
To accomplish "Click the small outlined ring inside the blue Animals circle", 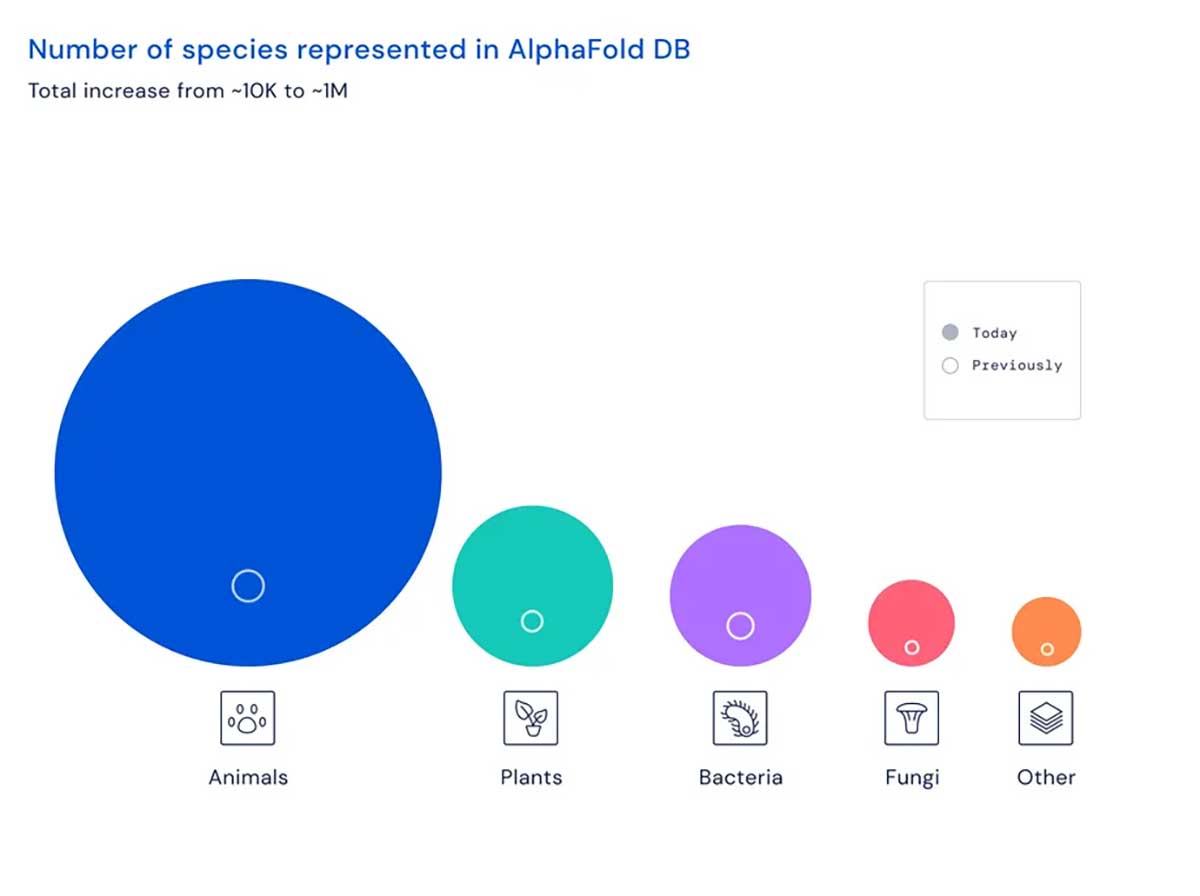I will pyautogui.click(x=248, y=586).
